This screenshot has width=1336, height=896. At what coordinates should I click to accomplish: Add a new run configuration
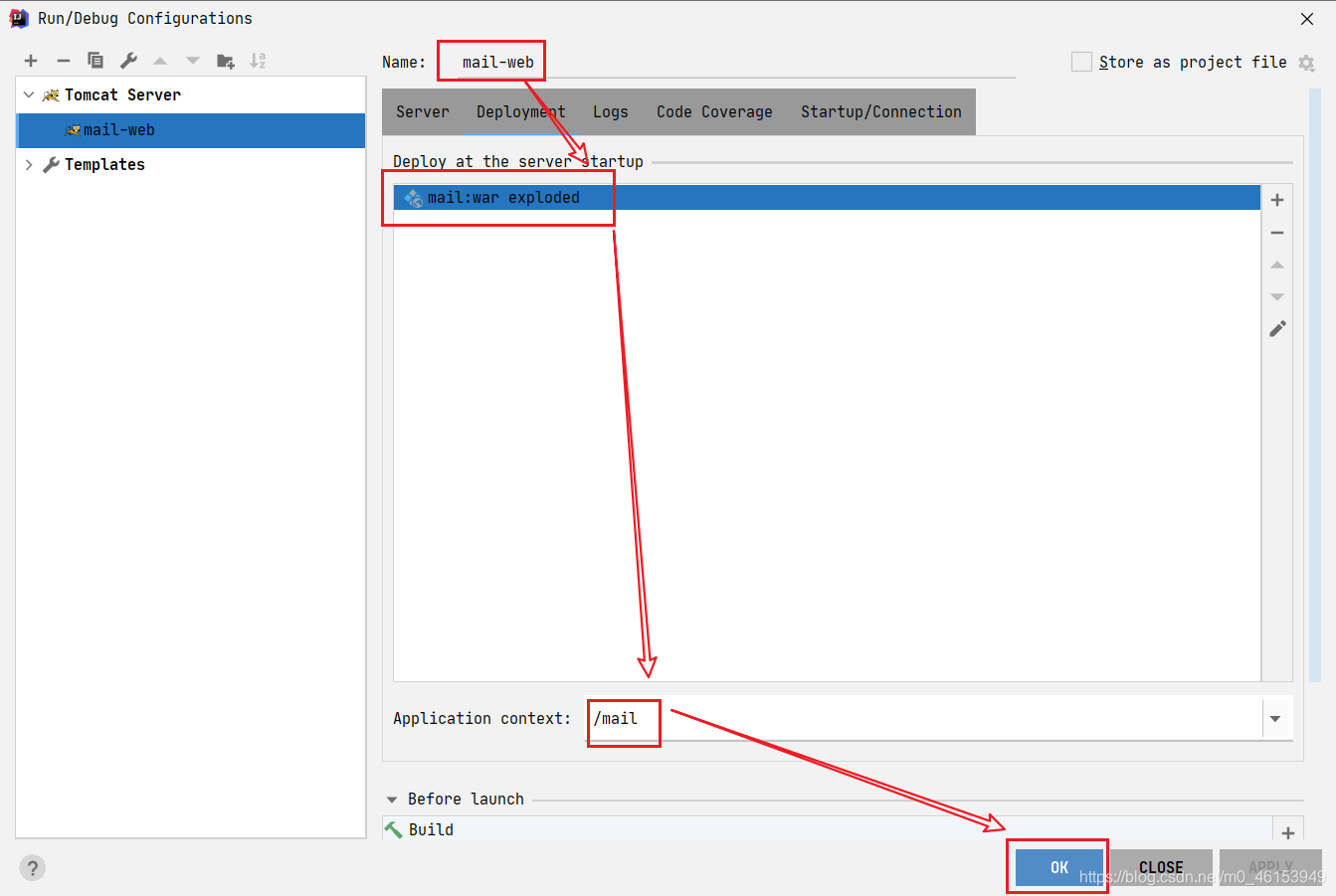coord(31,61)
